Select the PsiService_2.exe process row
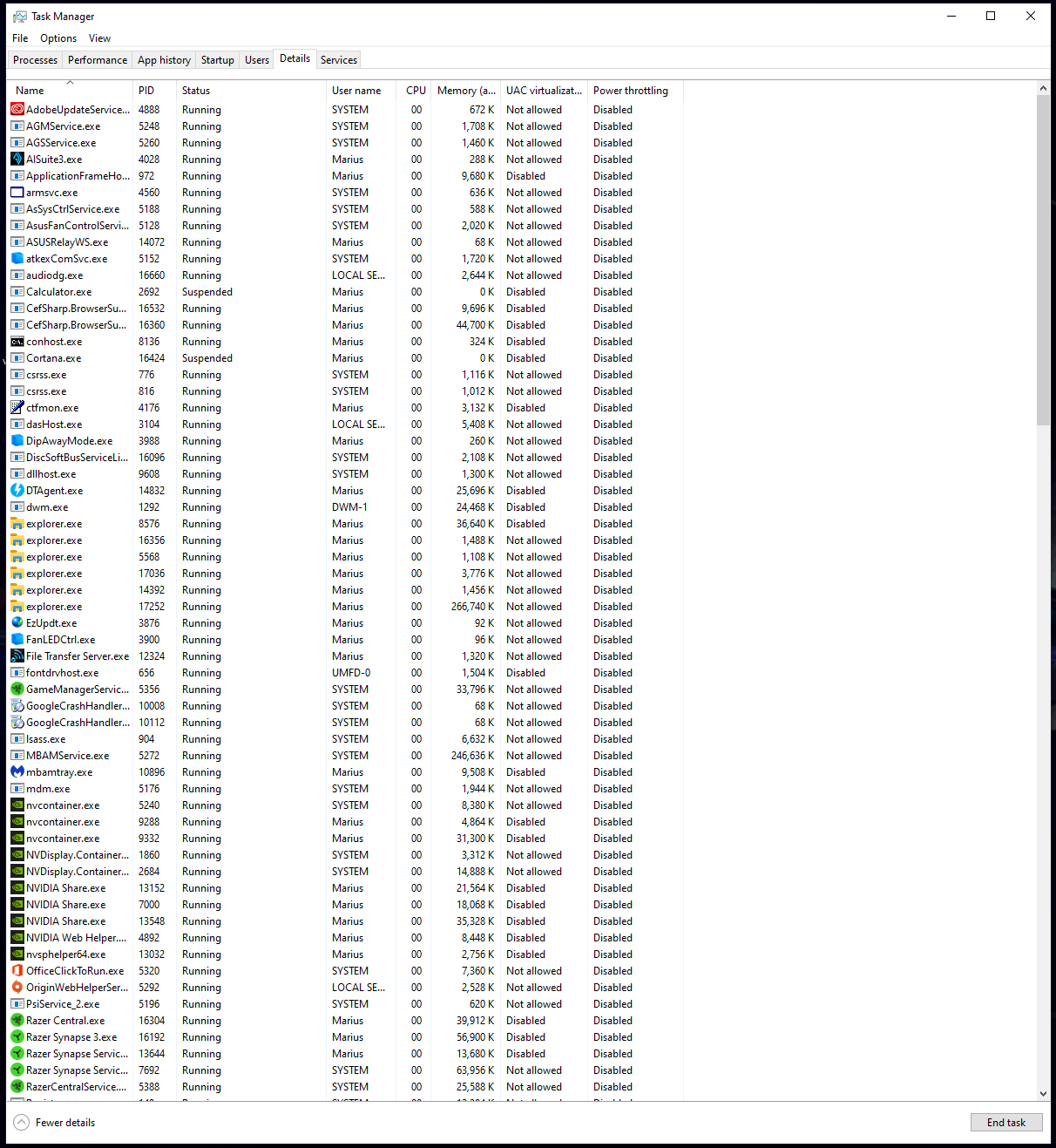1056x1148 pixels. [346, 1004]
